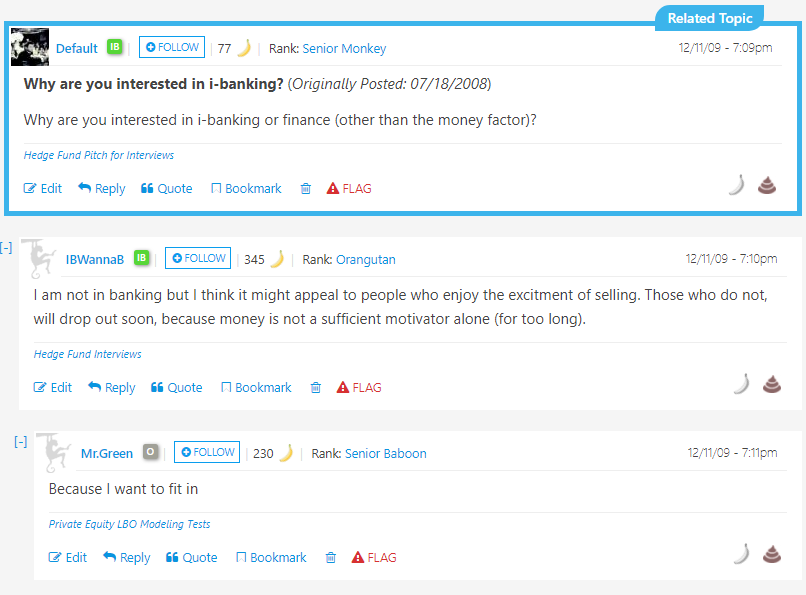Open Hedge Fund Pitch for Interviews link
The height and width of the screenshot is (595, 806).
tap(99, 156)
